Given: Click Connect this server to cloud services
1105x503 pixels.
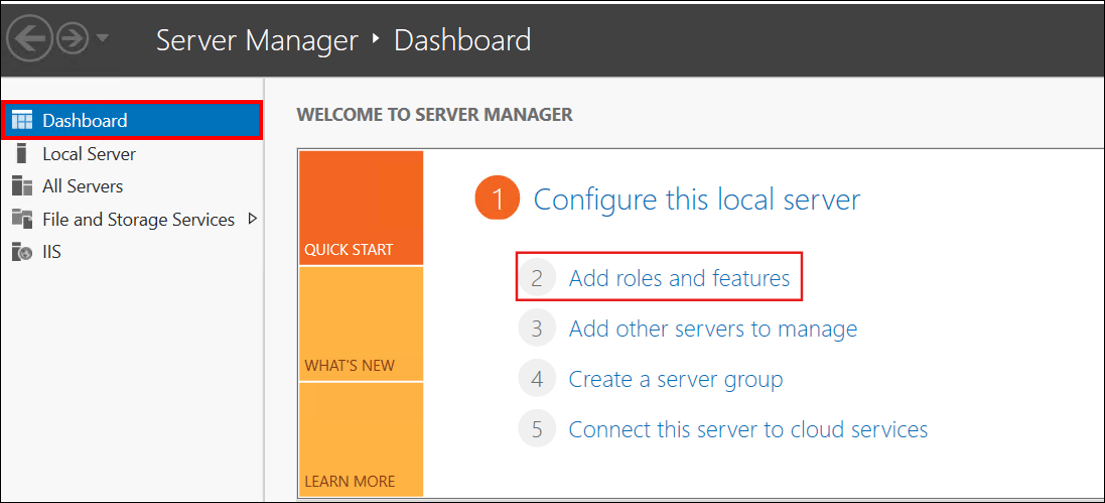Looking at the screenshot, I should (748, 429).
